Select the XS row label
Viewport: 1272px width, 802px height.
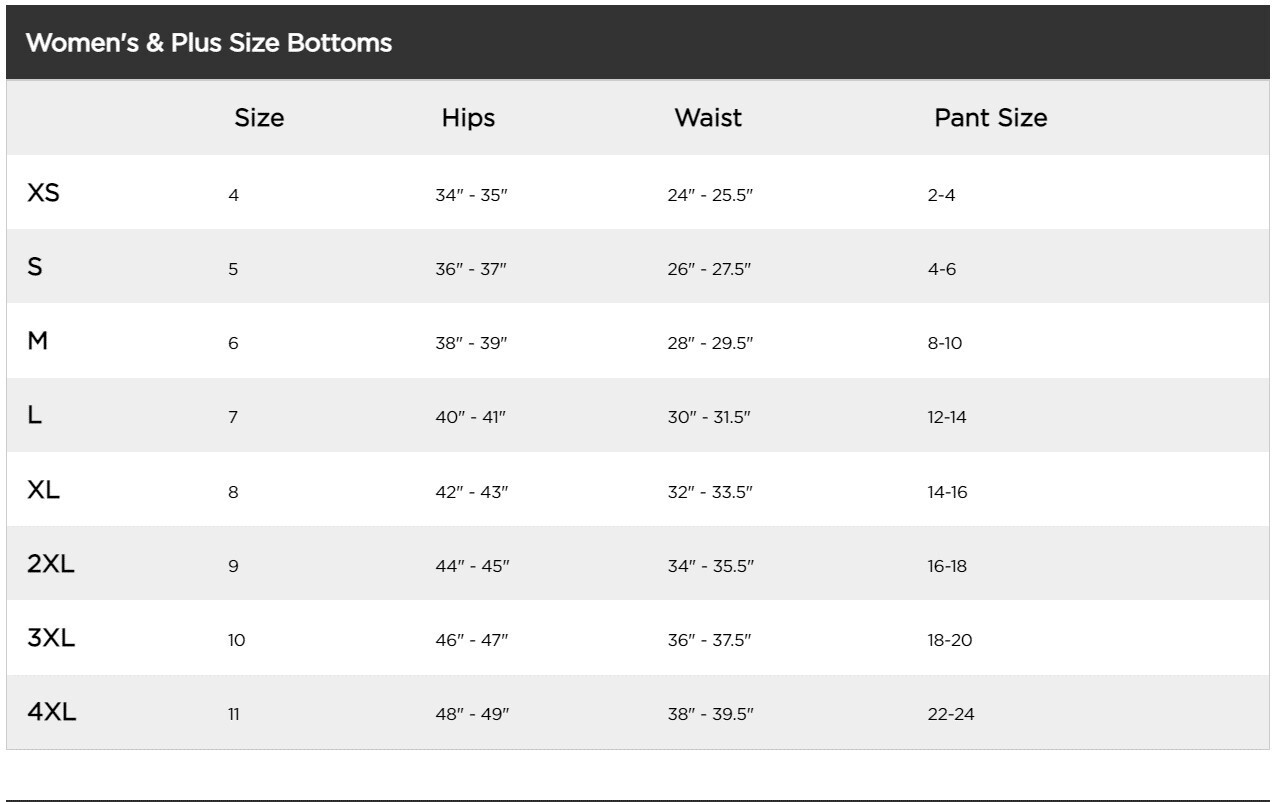[43, 193]
